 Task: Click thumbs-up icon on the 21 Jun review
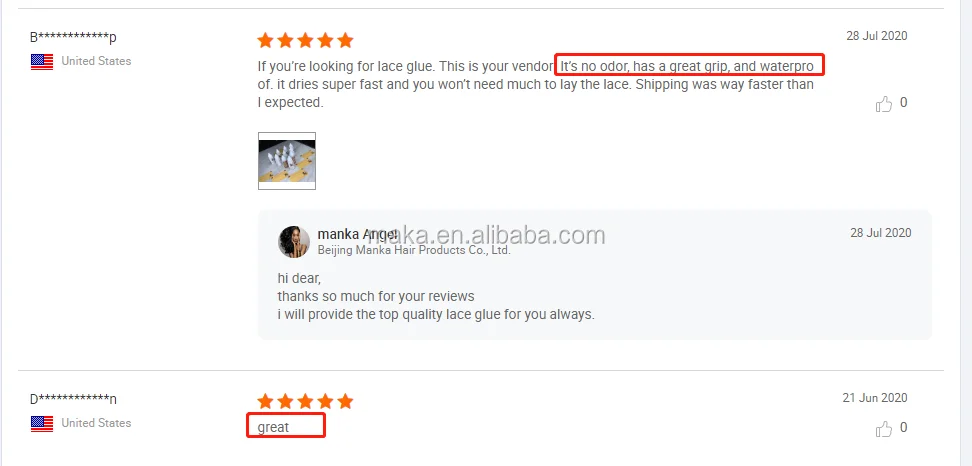(884, 428)
